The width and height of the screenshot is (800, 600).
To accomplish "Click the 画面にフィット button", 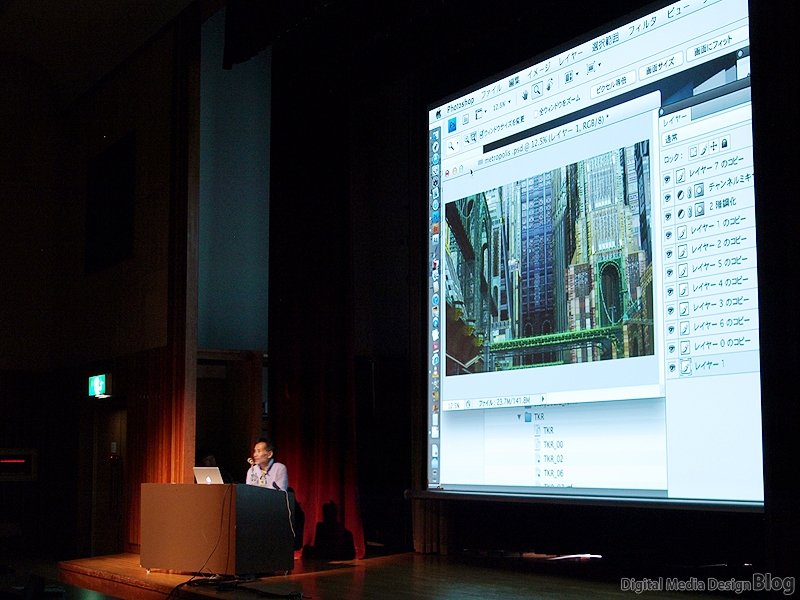I will click(x=715, y=46).
